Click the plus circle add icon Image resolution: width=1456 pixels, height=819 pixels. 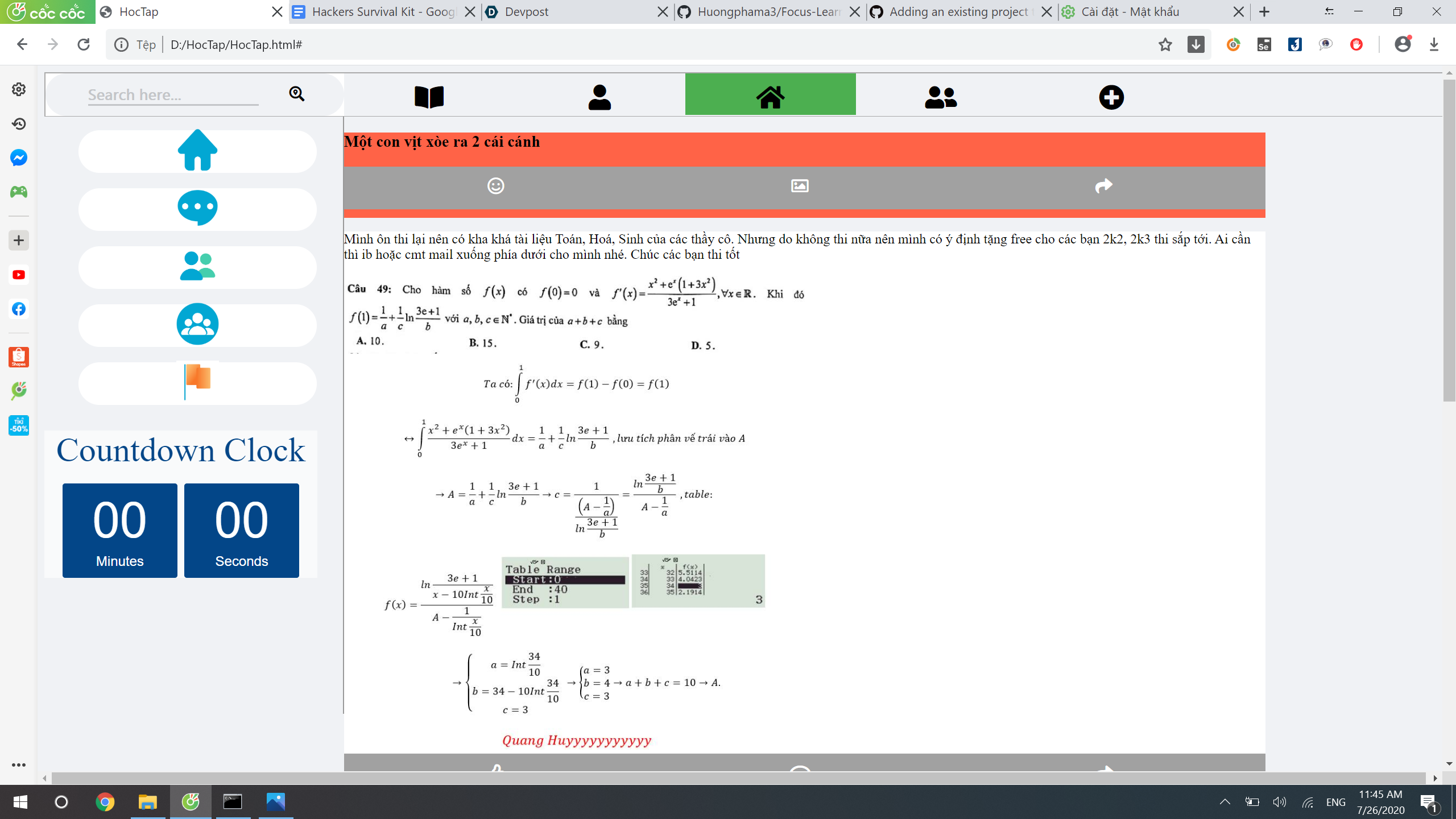tap(1111, 97)
